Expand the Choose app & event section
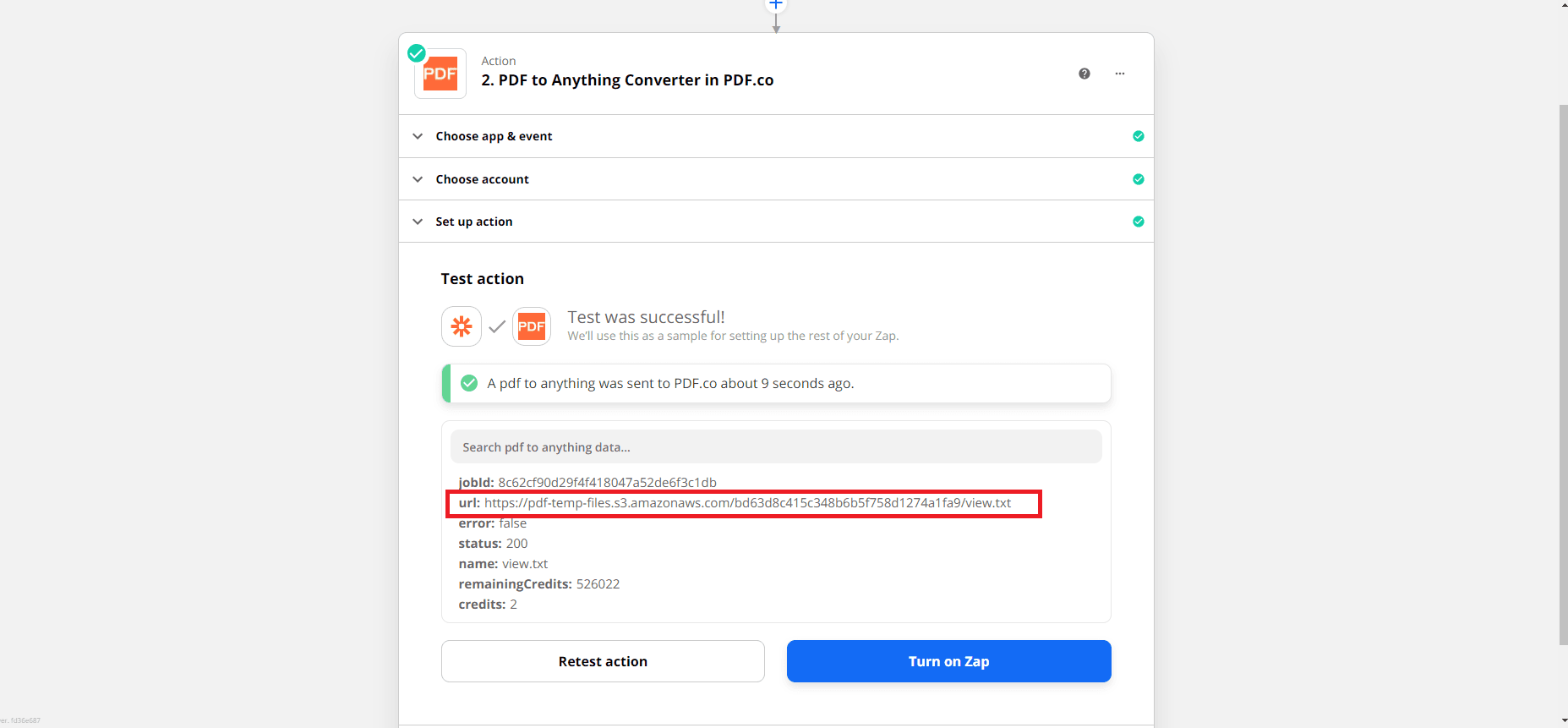 pos(494,136)
